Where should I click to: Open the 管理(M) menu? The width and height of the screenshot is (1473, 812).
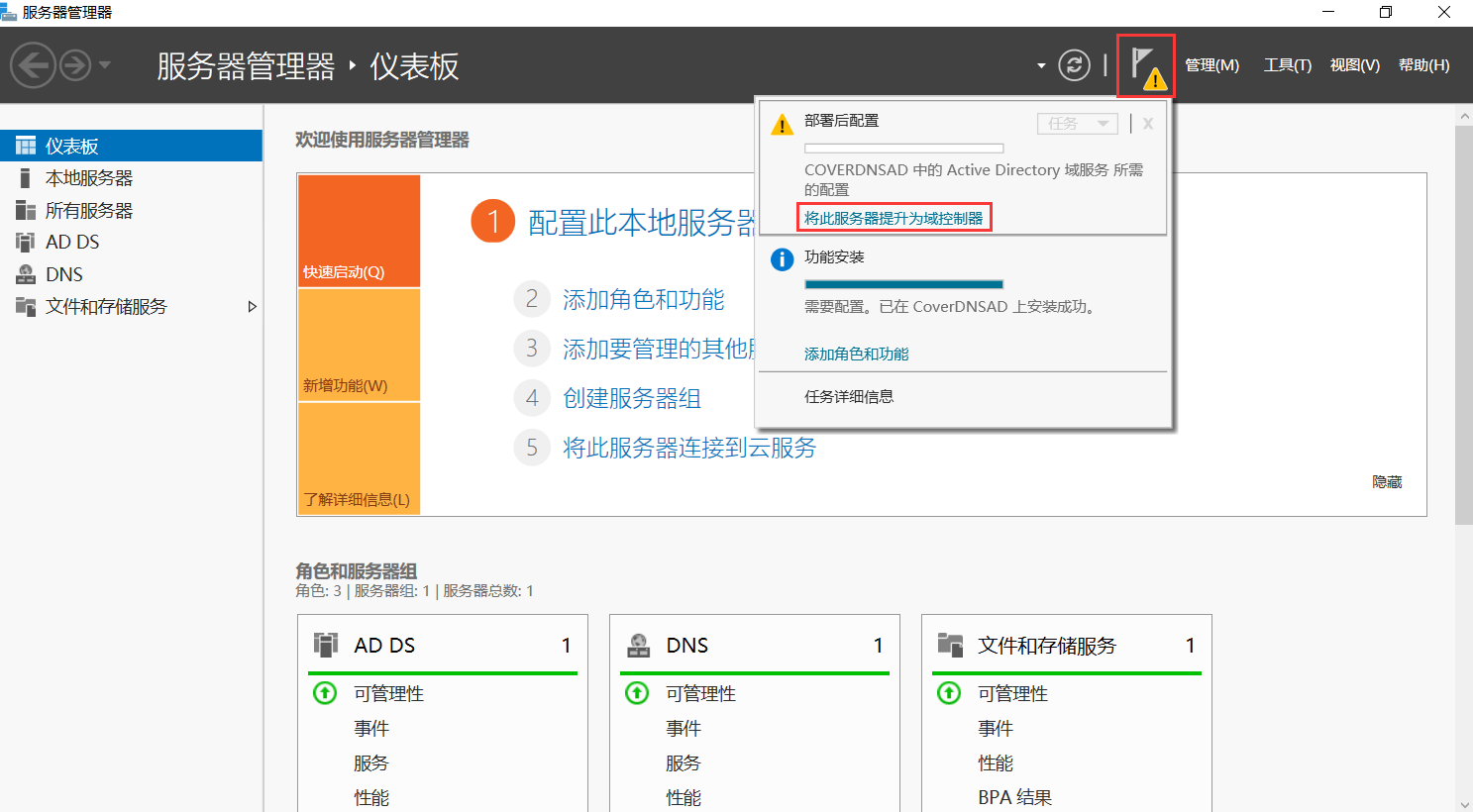[1211, 65]
